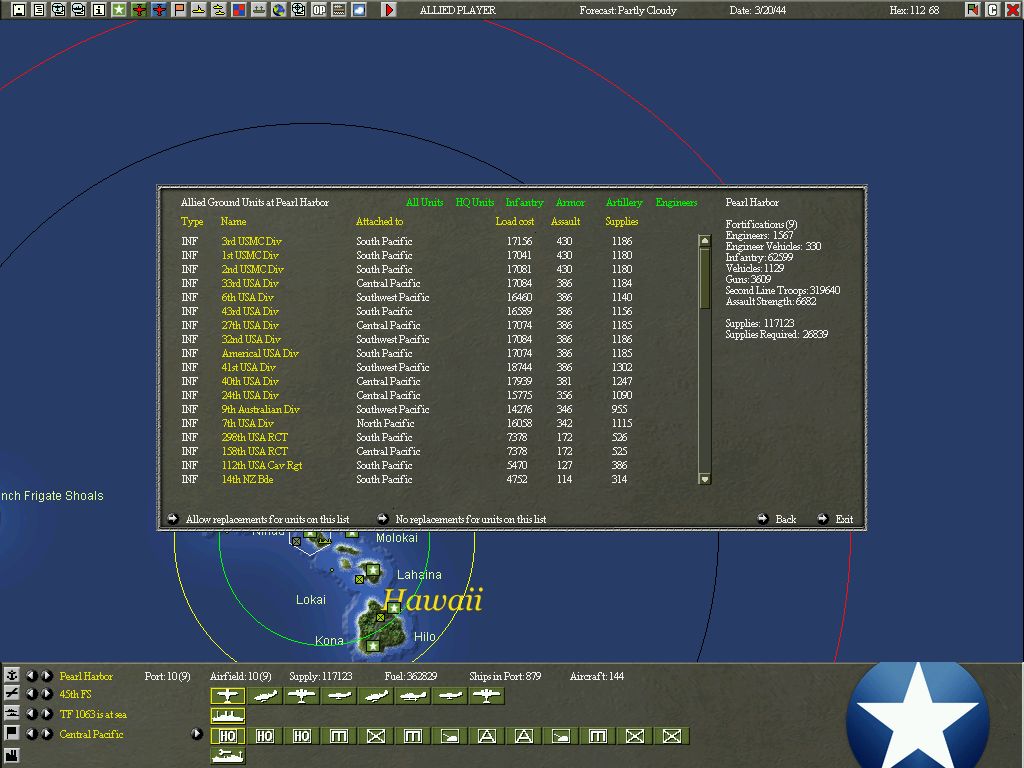Click the orange flag toolbar icon
1024x768 pixels.
[179, 10]
